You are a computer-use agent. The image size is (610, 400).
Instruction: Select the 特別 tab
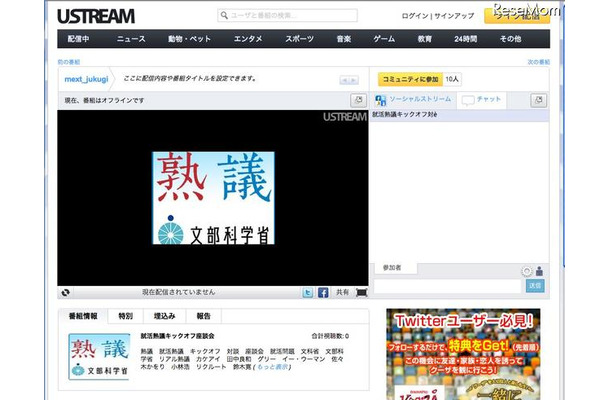click(x=125, y=316)
